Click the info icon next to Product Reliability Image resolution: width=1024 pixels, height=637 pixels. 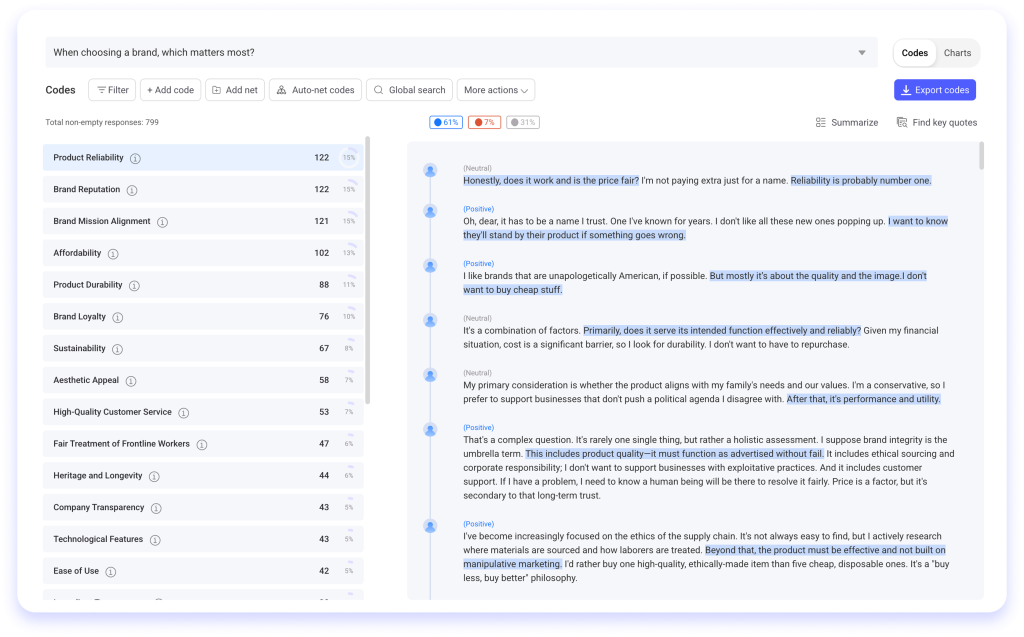click(135, 158)
